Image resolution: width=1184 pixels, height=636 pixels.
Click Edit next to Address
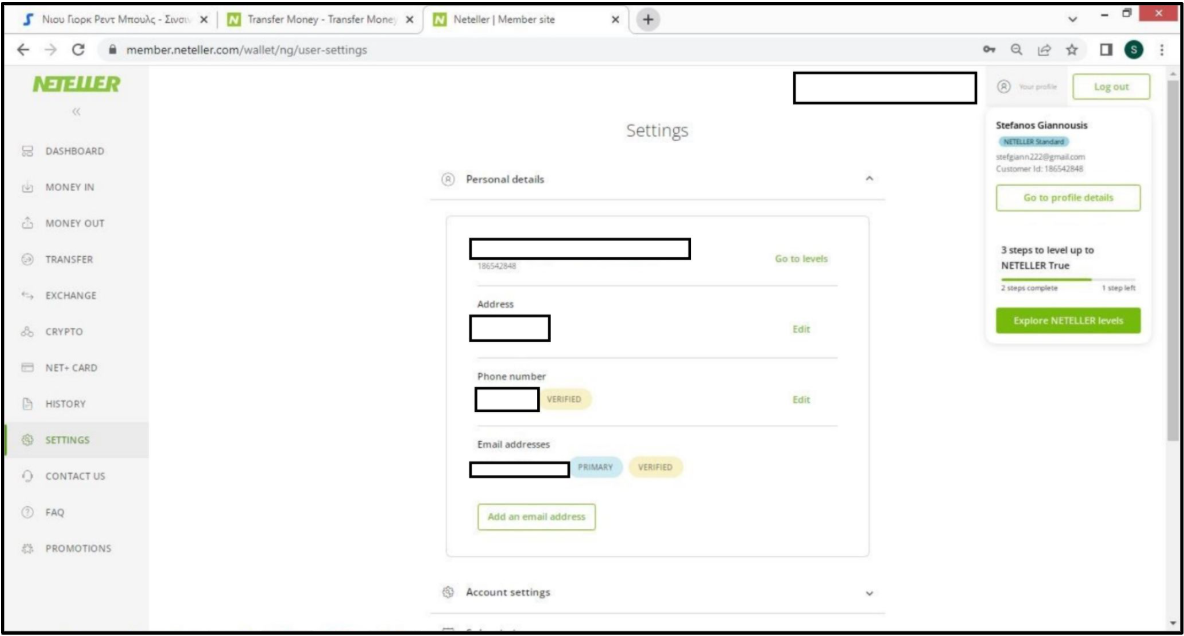[x=801, y=329]
